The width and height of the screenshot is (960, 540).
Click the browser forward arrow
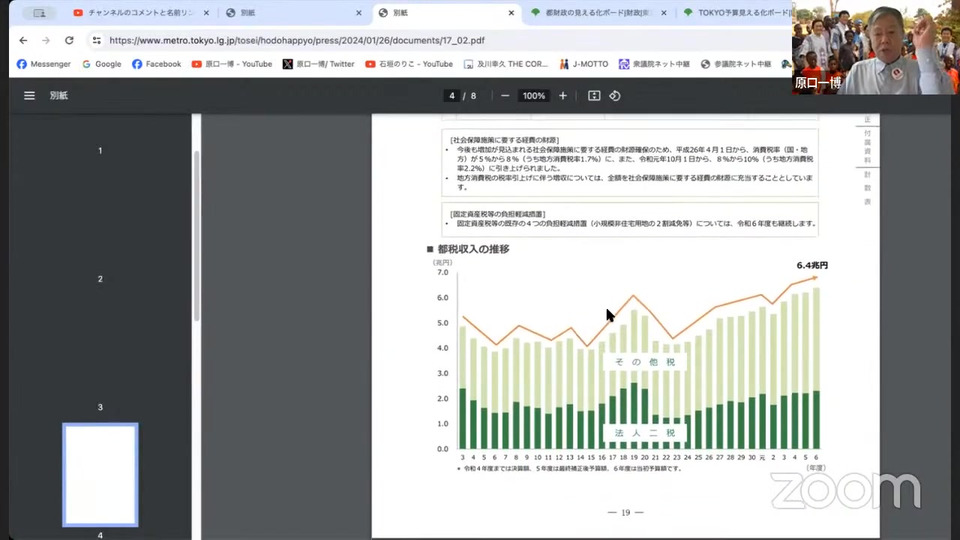(x=46, y=40)
